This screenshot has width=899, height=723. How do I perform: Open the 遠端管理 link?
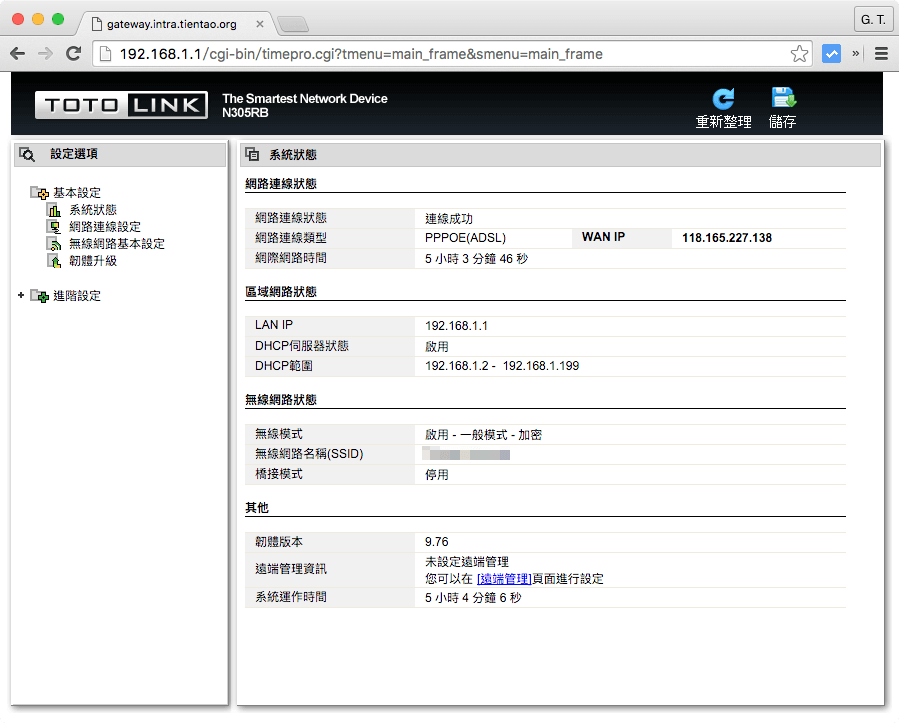point(504,579)
